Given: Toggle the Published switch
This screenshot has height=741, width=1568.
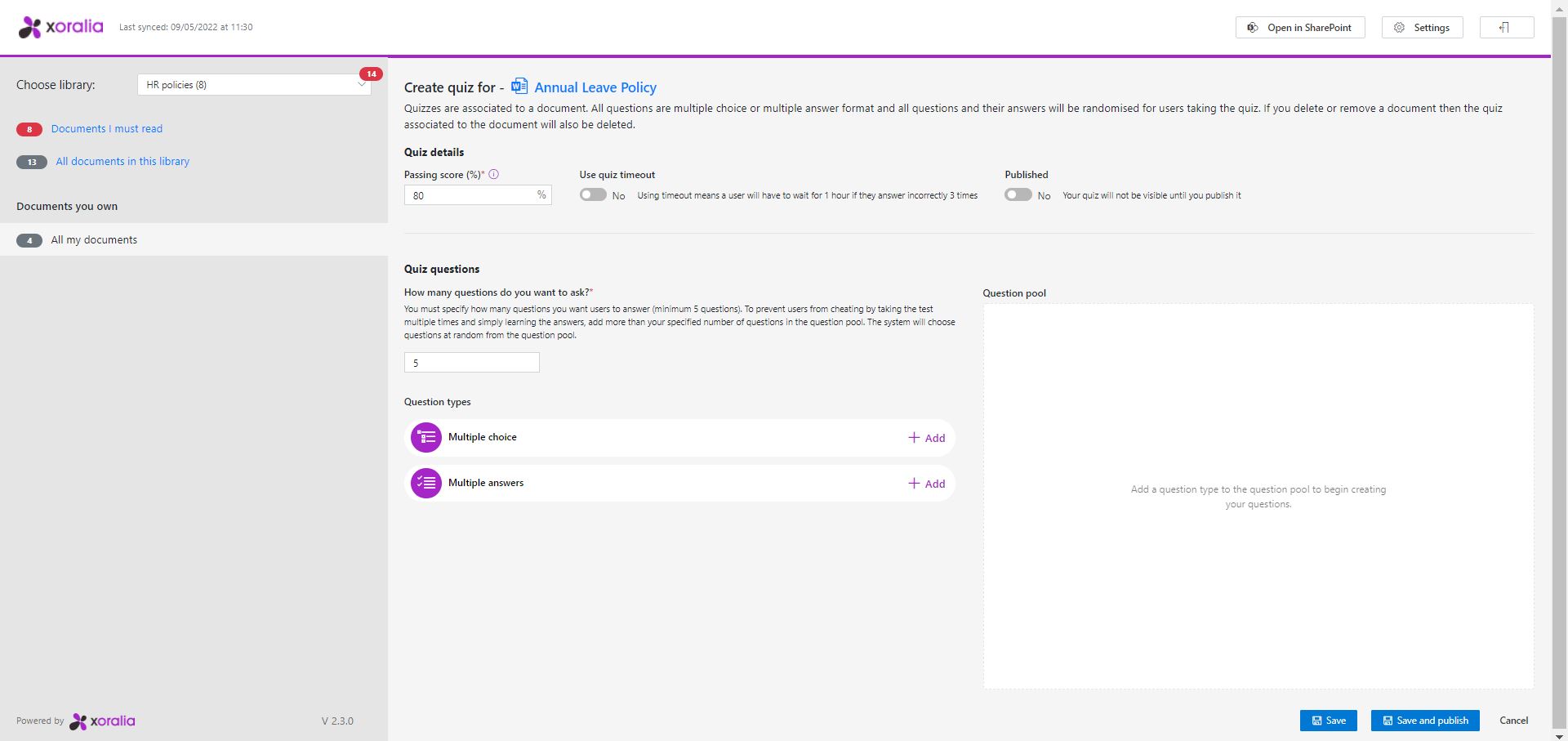Looking at the screenshot, I should (x=1018, y=194).
